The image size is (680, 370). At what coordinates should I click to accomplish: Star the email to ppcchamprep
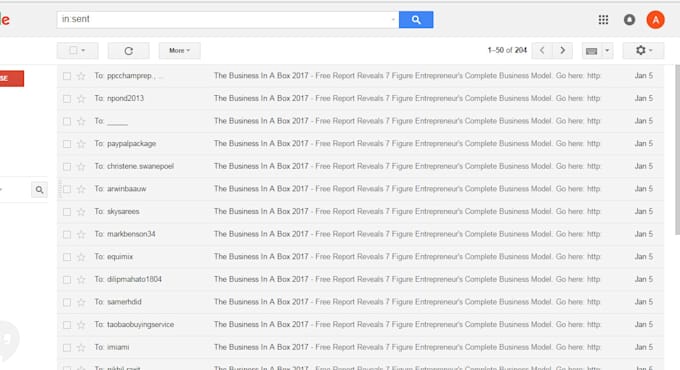tap(81, 76)
